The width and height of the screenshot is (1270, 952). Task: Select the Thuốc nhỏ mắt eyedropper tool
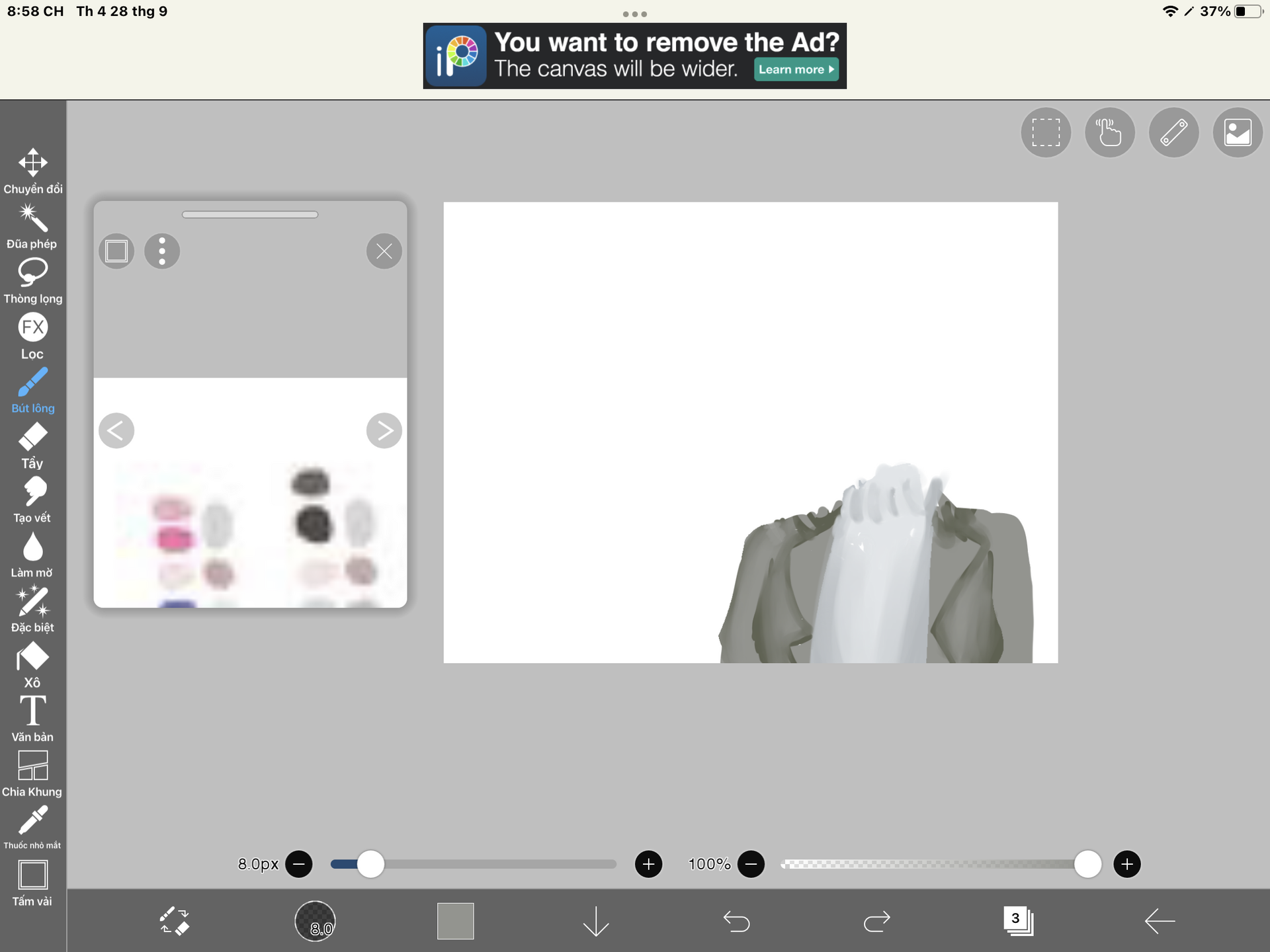coord(32,828)
